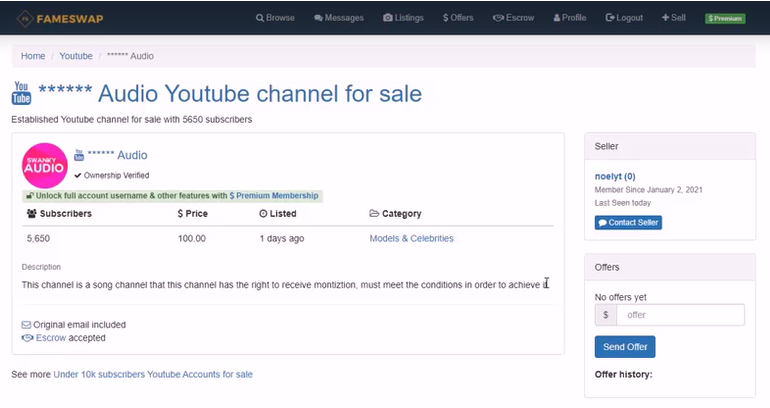Screen dimensions: 770x408
Task: Click the FameSwap logo
Action: click(x=60, y=19)
